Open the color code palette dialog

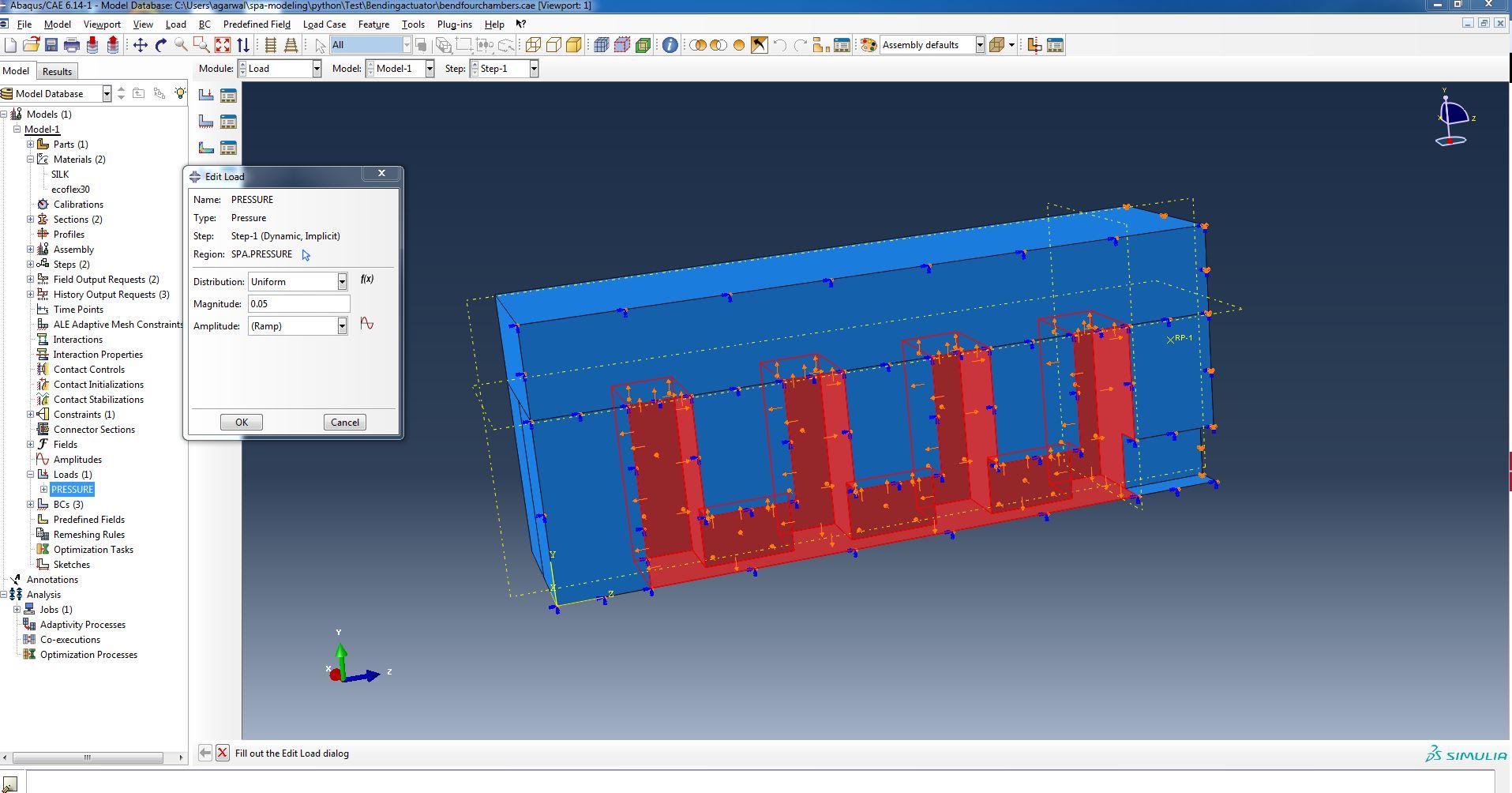pos(869,45)
